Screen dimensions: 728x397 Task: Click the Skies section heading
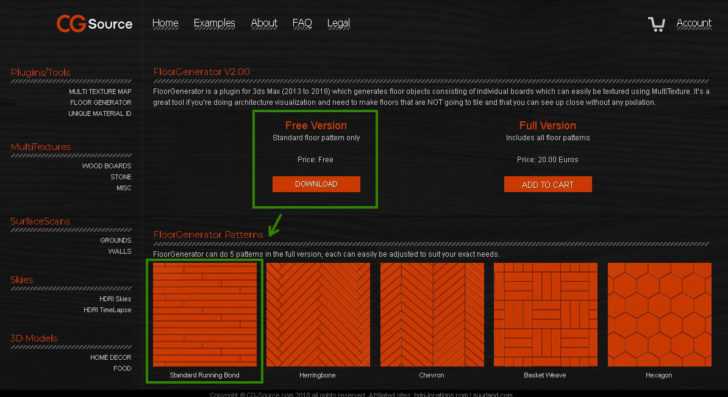coord(21,280)
